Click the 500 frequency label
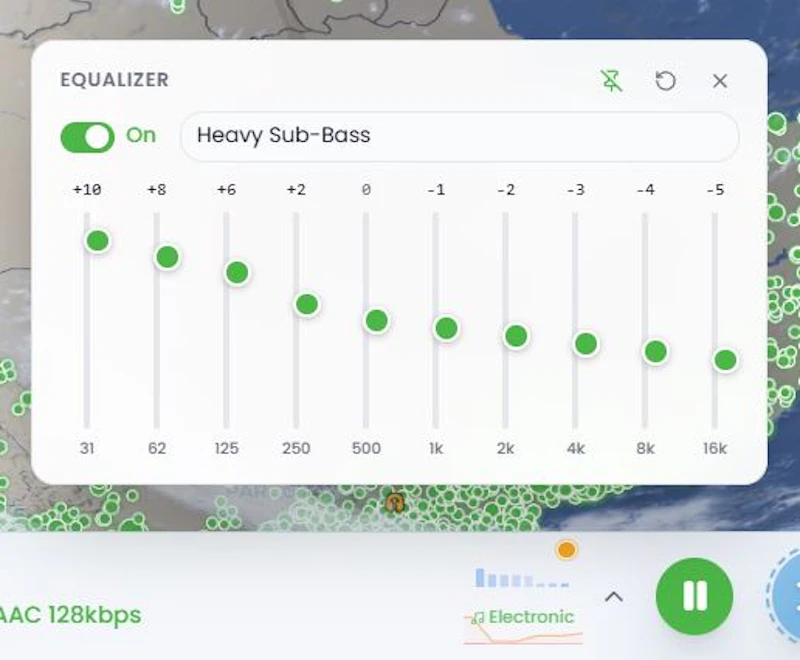Image resolution: width=800 pixels, height=660 pixels. [x=366, y=448]
